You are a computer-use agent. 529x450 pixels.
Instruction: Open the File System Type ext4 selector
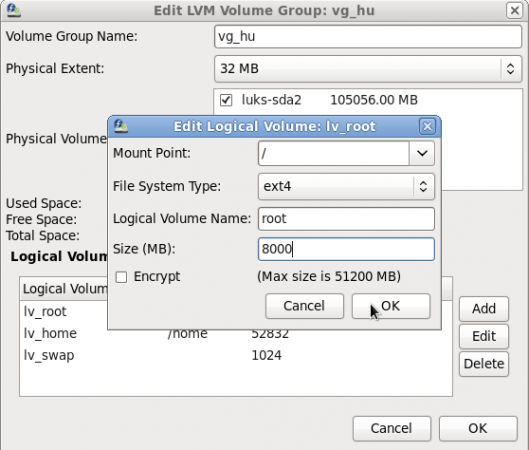346,187
